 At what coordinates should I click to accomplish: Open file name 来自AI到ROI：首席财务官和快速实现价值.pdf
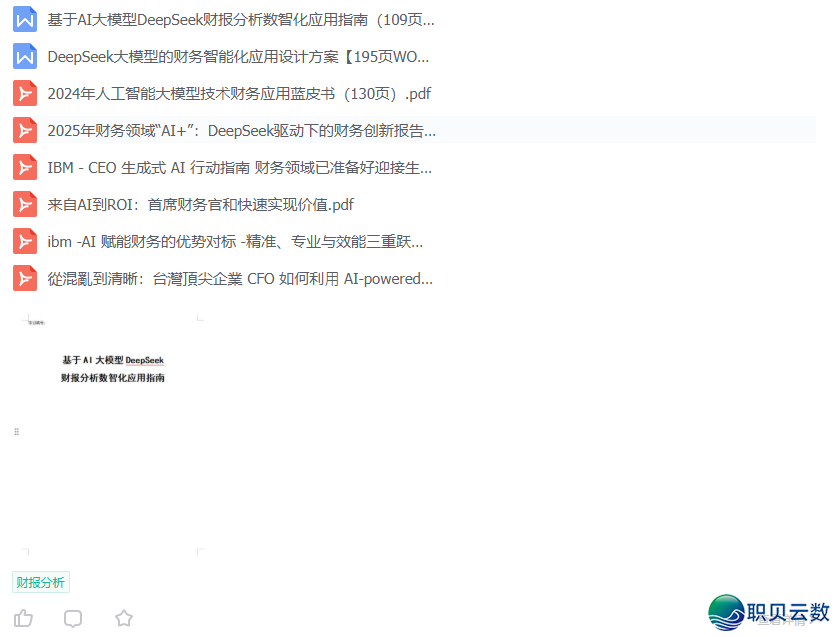point(200,205)
